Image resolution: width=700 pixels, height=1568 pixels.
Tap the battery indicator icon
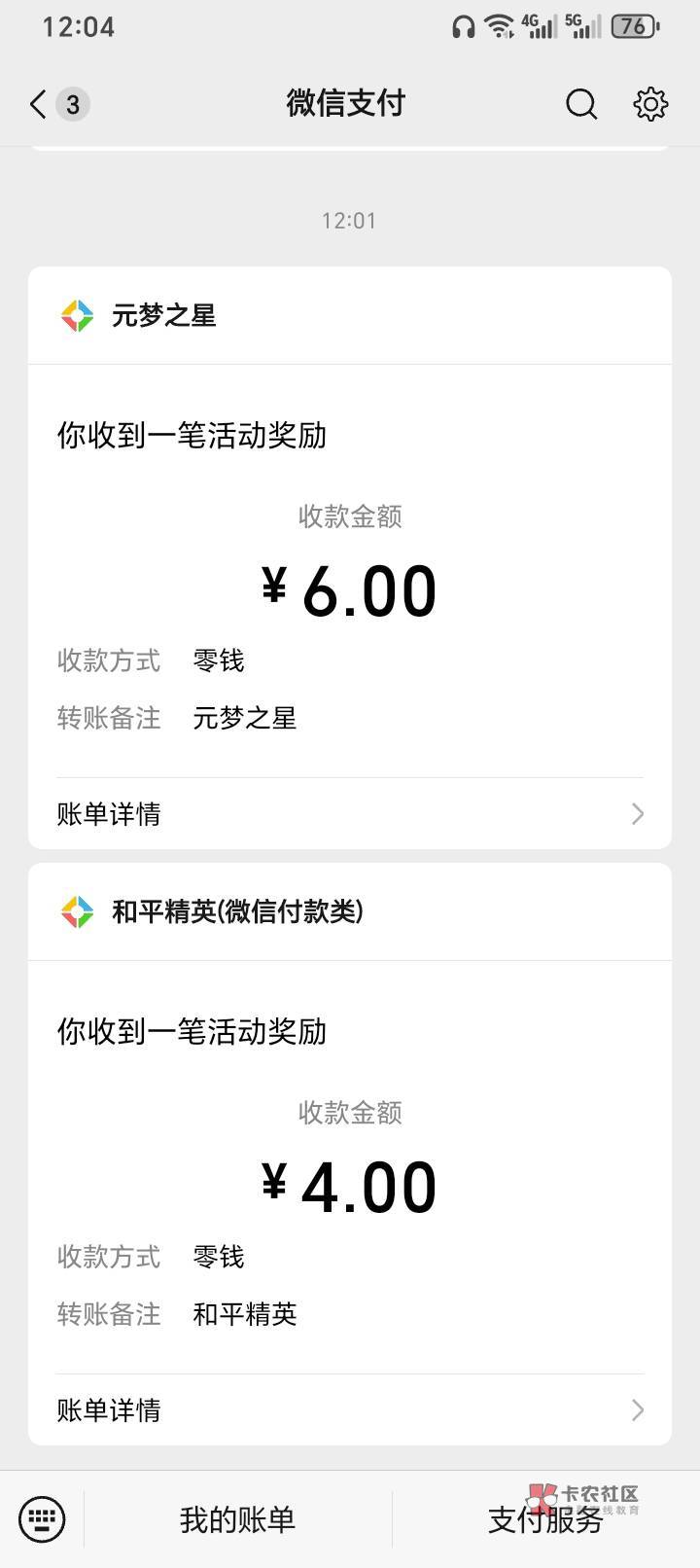point(636,26)
